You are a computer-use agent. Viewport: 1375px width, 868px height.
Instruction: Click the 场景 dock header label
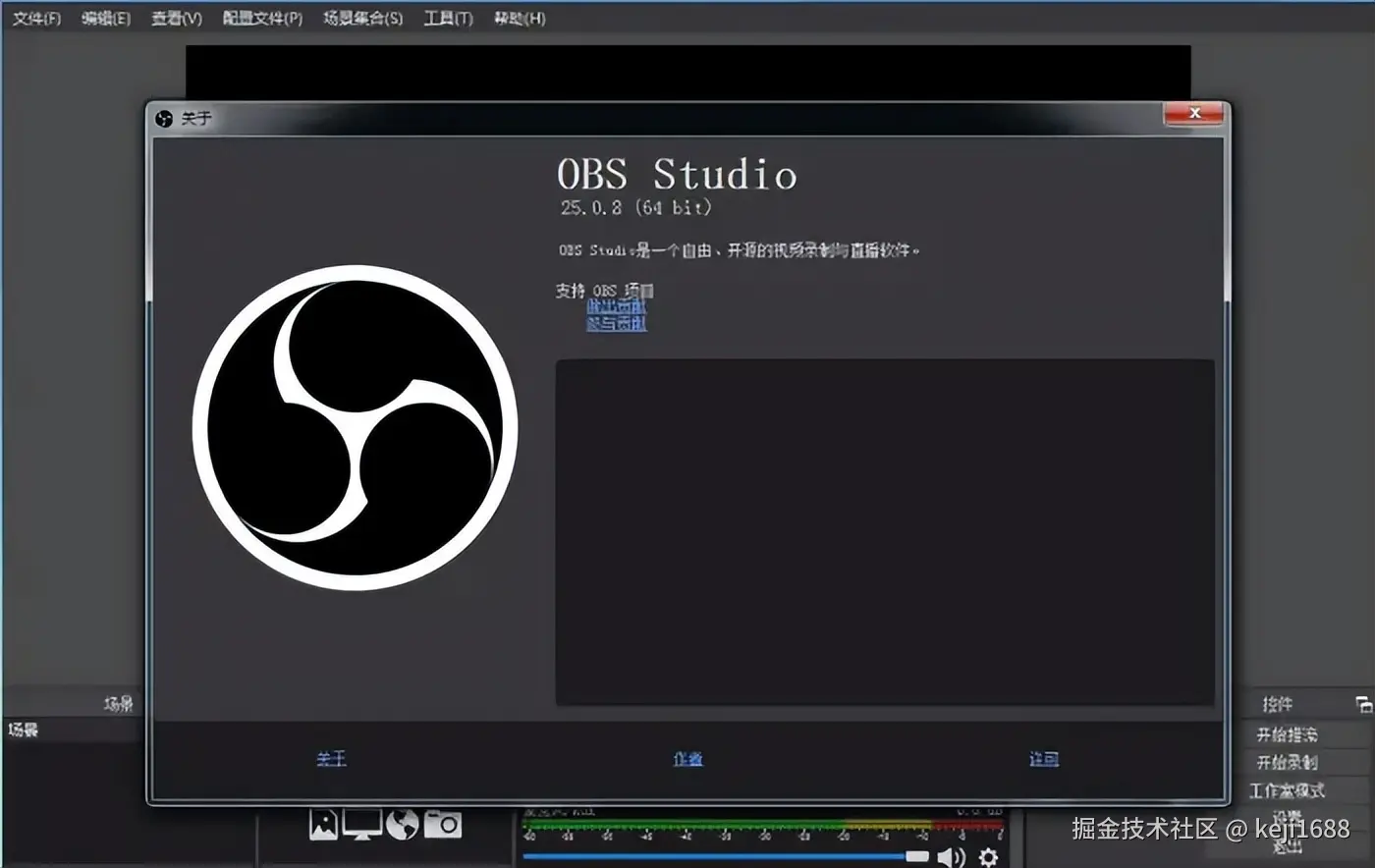point(119,704)
